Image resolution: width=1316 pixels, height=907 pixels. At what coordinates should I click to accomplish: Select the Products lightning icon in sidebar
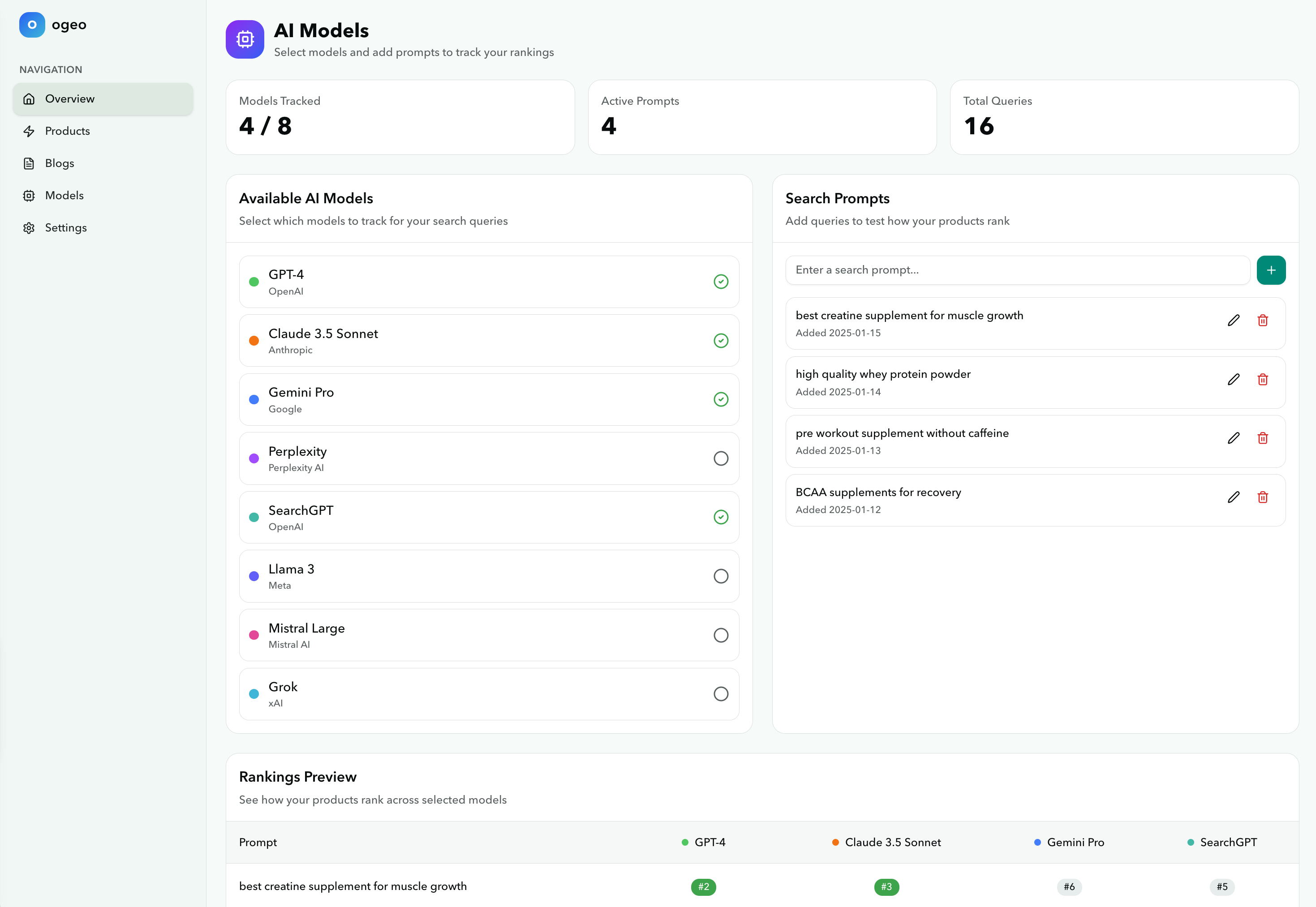[30, 131]
